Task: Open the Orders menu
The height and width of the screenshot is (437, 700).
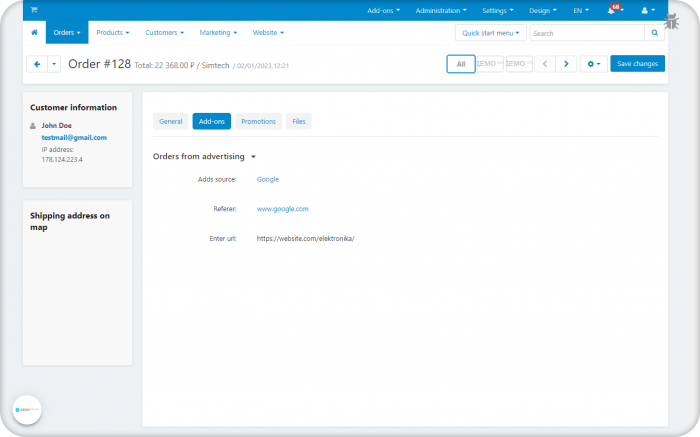Action: point(67,33)
